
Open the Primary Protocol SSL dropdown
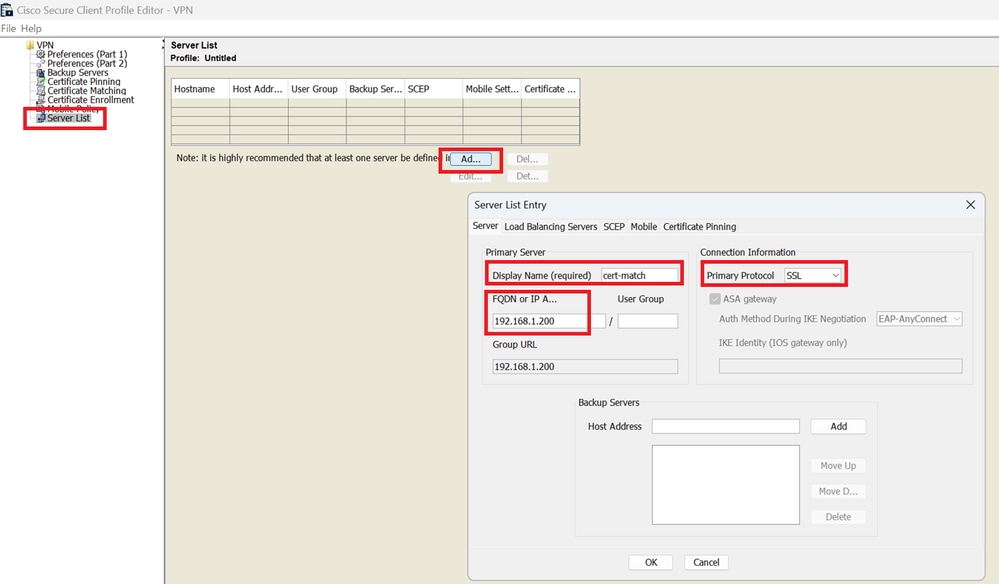pos(812,275)
